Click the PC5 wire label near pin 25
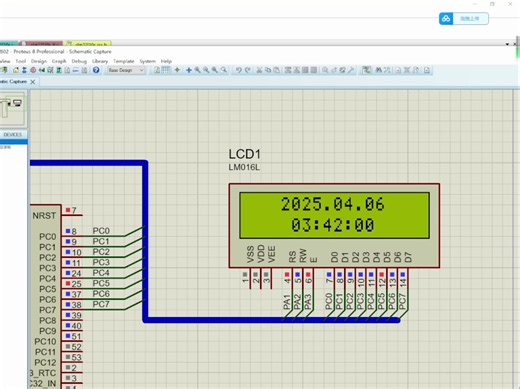This screenshot has height=389, width=520. click(x=101, y=283)
